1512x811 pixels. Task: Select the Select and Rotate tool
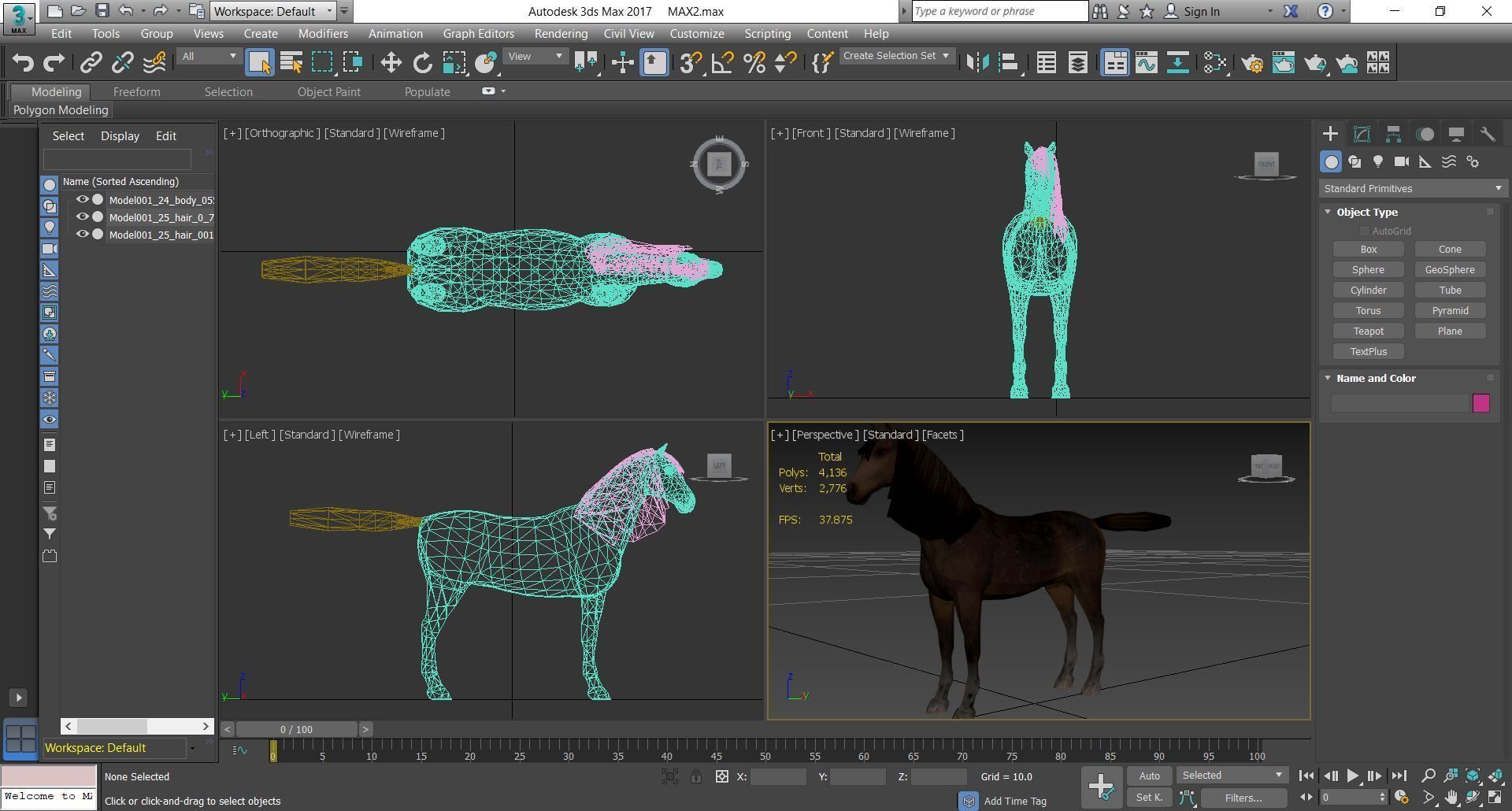click(x=422, y=63)
